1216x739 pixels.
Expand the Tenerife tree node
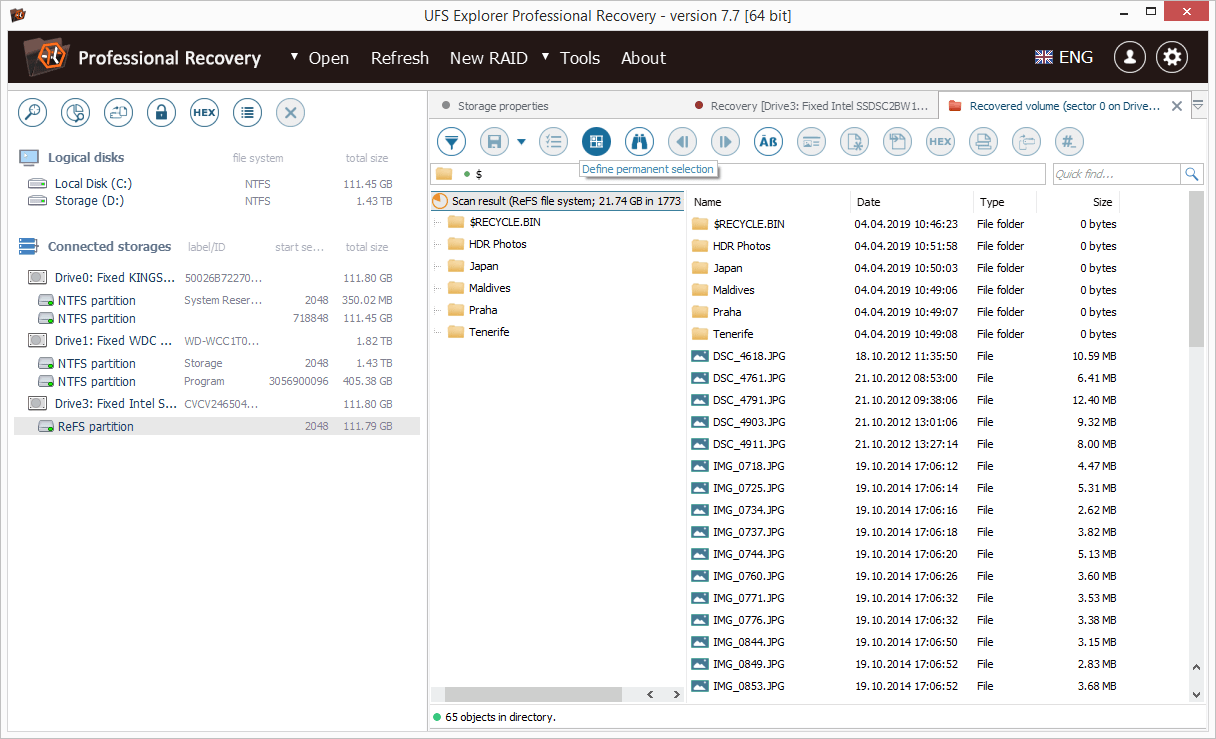[x=437, y=332]
